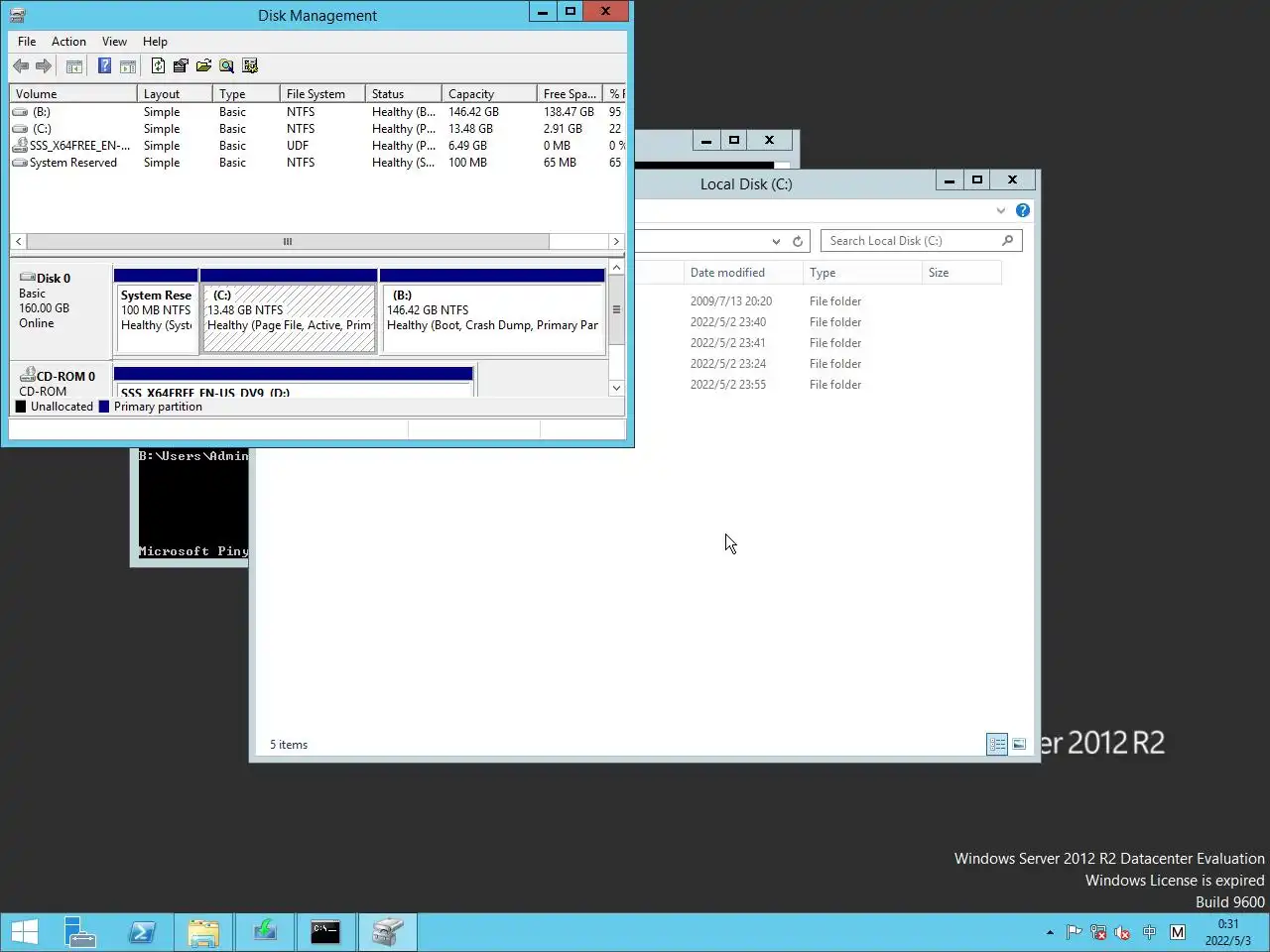1270x952 pixels.
Task: Open the View menu
Action: click(x=114, y=42)
